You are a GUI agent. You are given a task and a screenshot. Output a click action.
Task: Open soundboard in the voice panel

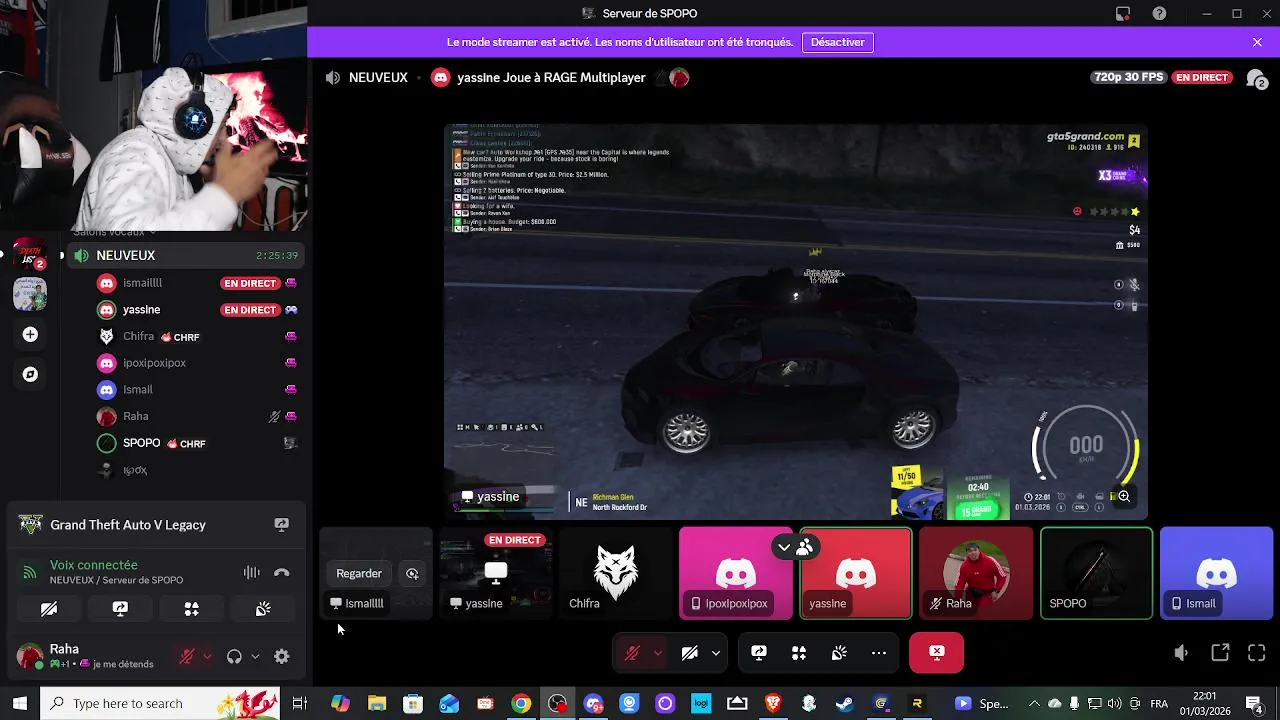click(x=263, y=608)
